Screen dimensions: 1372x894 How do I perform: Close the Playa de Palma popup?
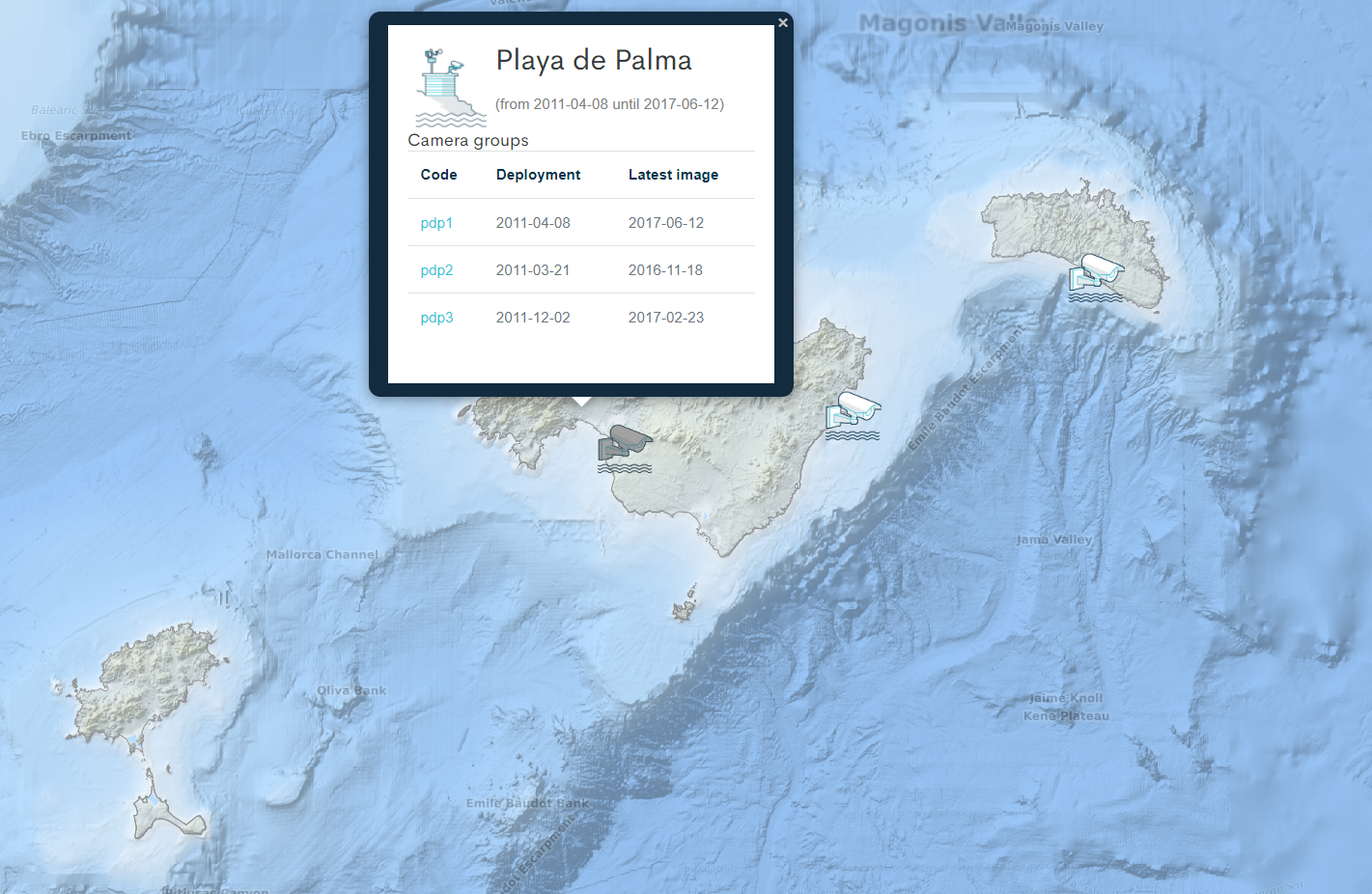(x=783, y=23)
